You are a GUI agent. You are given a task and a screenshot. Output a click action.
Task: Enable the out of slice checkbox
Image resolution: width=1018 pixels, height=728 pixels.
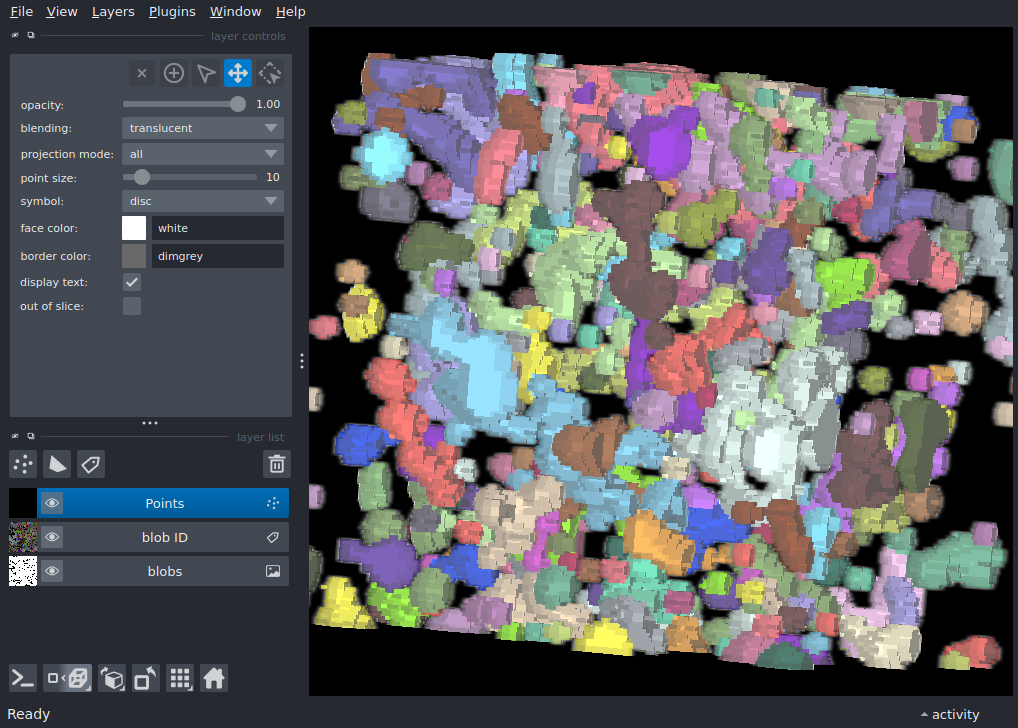click(132, 306)
